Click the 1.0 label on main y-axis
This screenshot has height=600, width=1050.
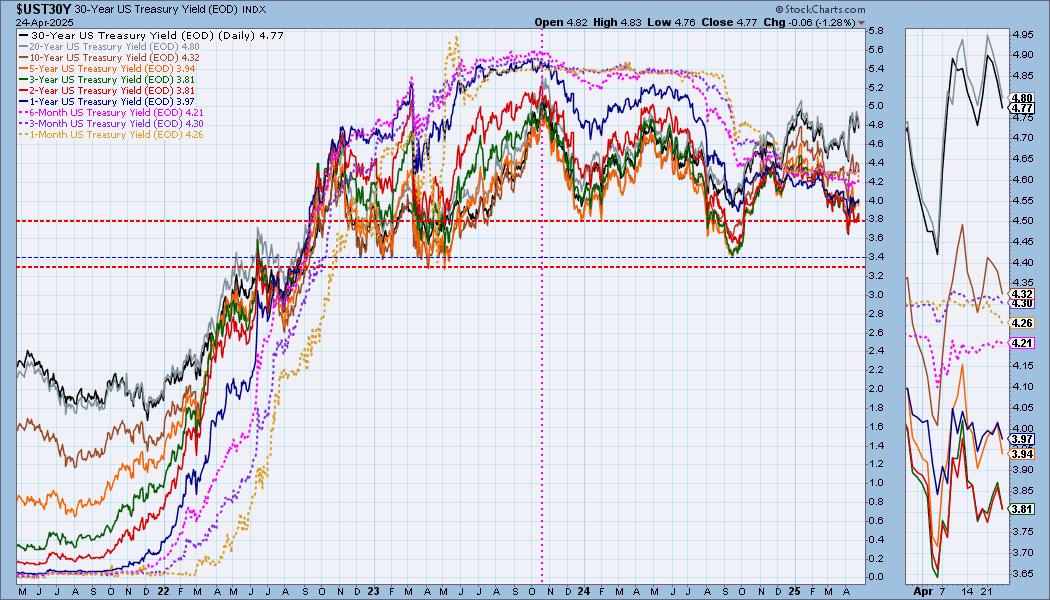(876, 483)
